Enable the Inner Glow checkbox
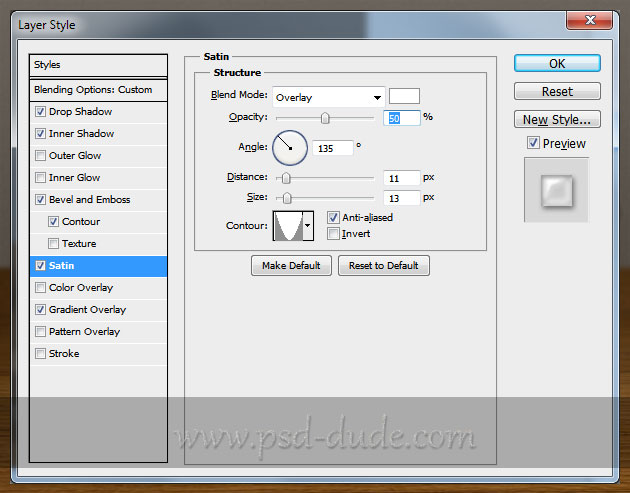 [40, 178]
